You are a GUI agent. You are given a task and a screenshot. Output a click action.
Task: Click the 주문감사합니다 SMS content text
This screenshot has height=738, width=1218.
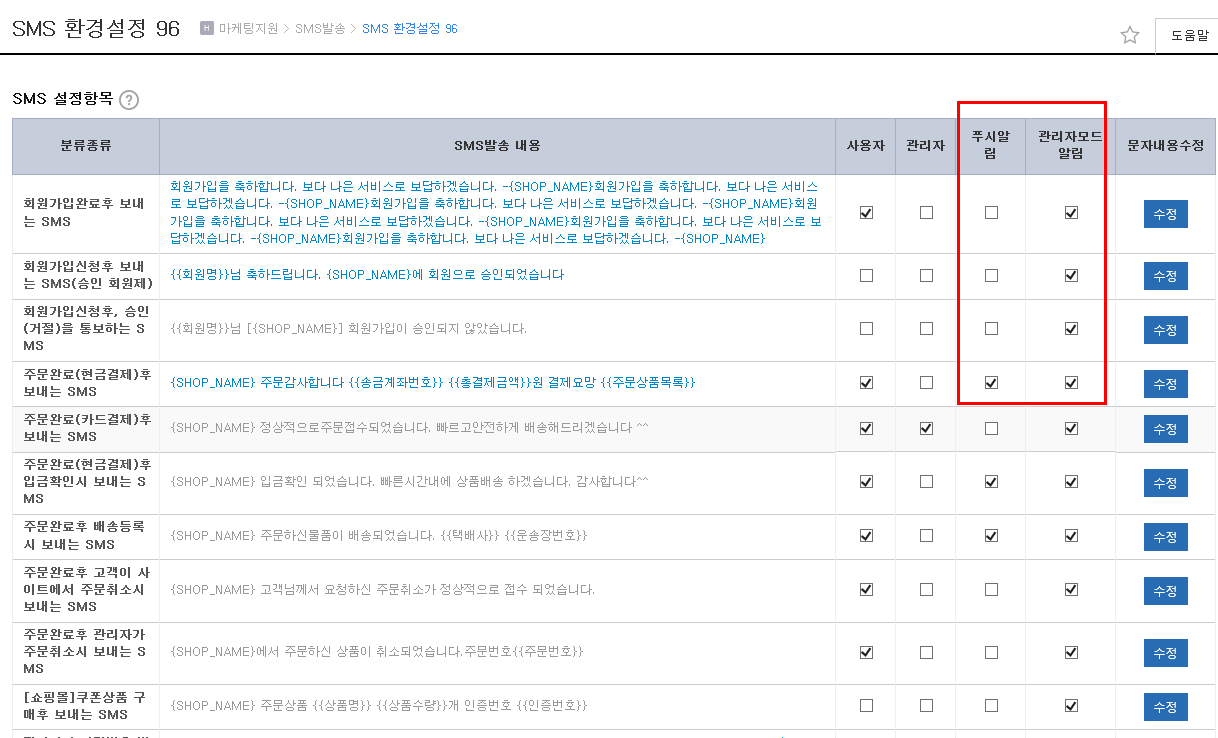tap(433, 383)
